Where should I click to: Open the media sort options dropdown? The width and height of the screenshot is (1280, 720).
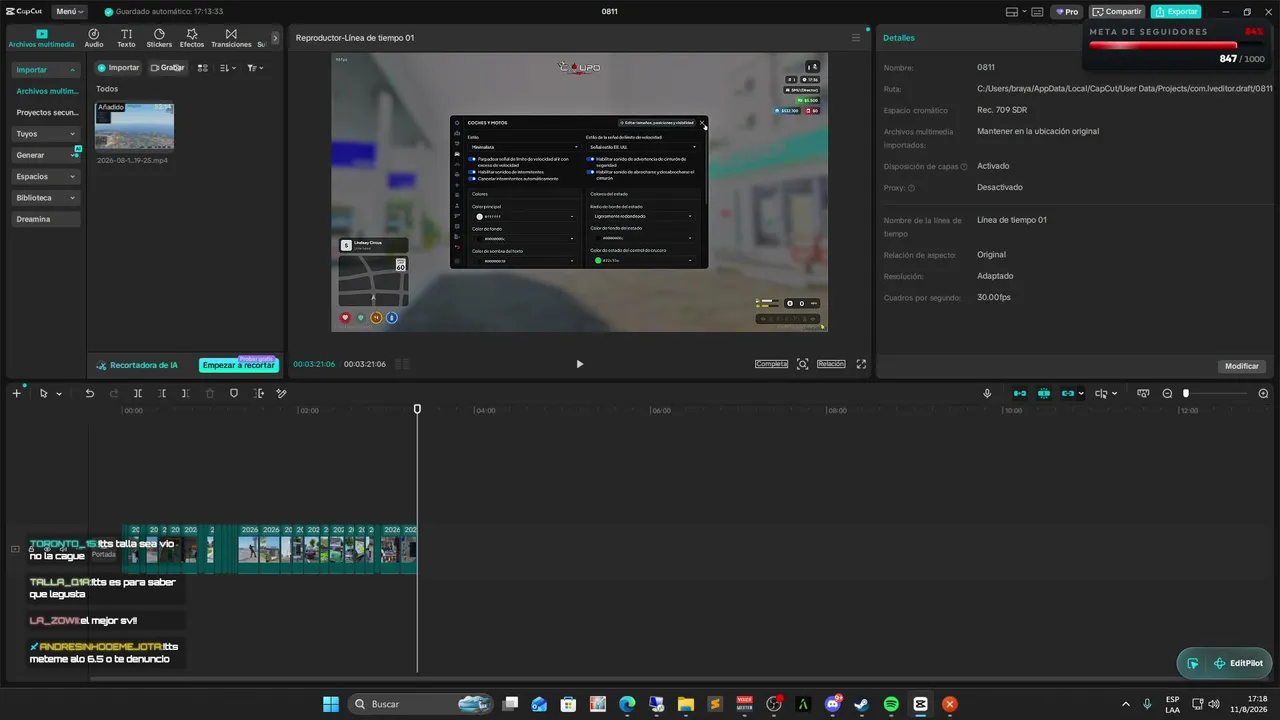point(228,68)
